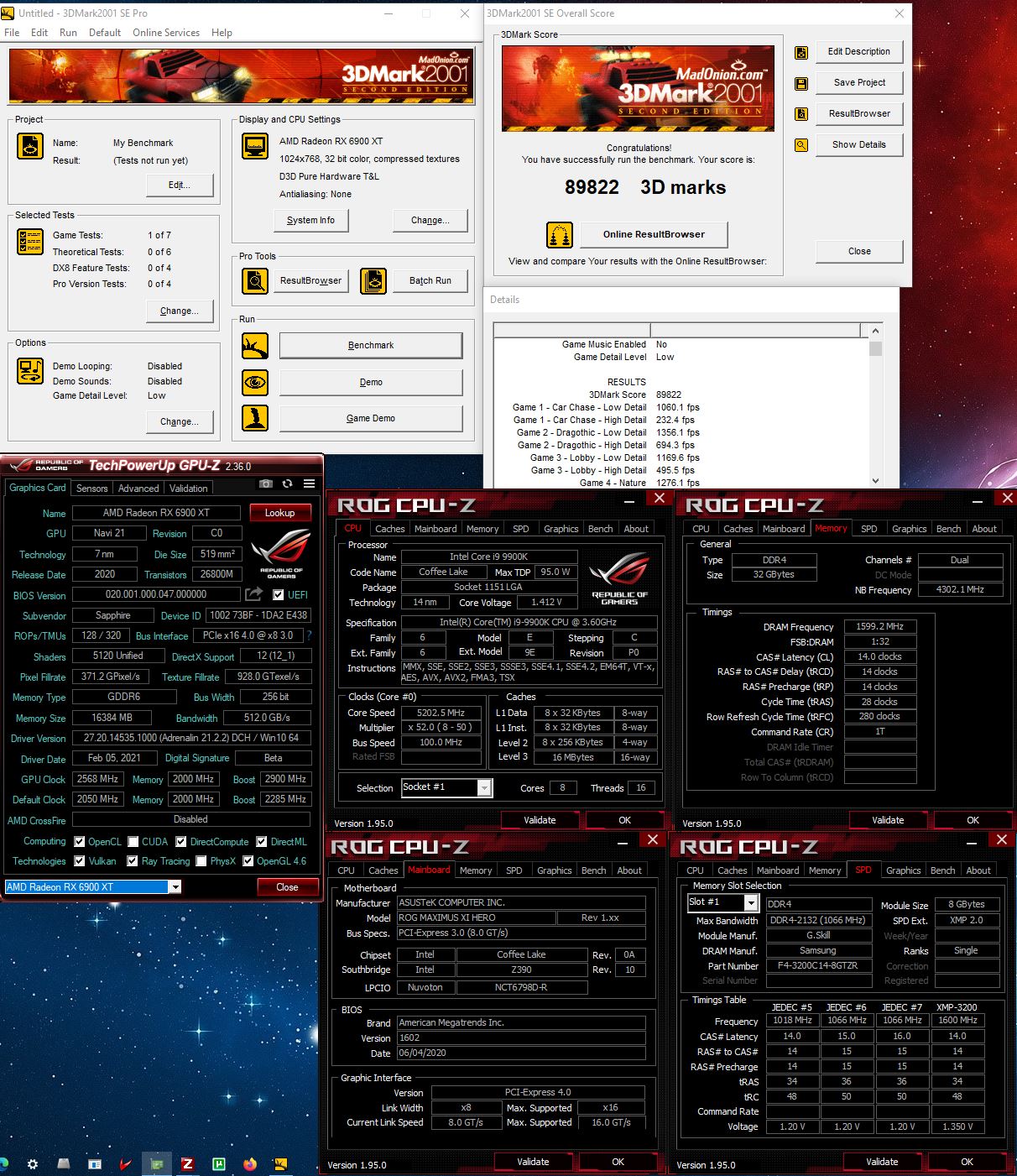Open the Bench tab in the CPU-Z Memory window
Screen dimensions: 1017x1176
click(948, 529)
